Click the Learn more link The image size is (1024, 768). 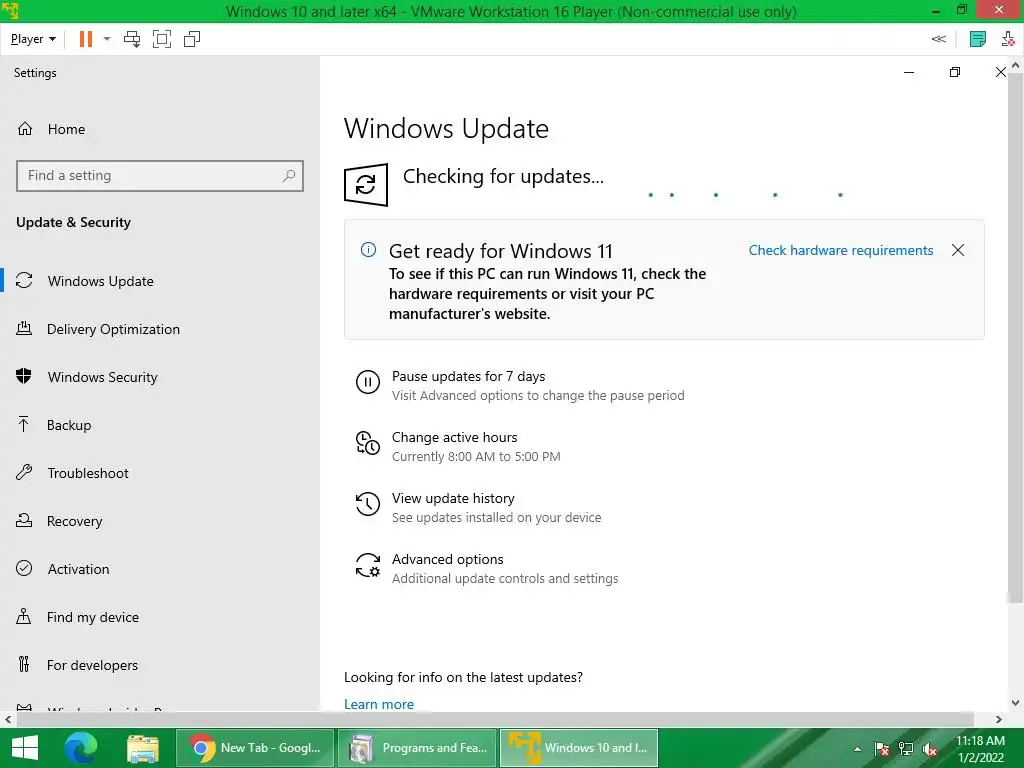pos(379,704)
